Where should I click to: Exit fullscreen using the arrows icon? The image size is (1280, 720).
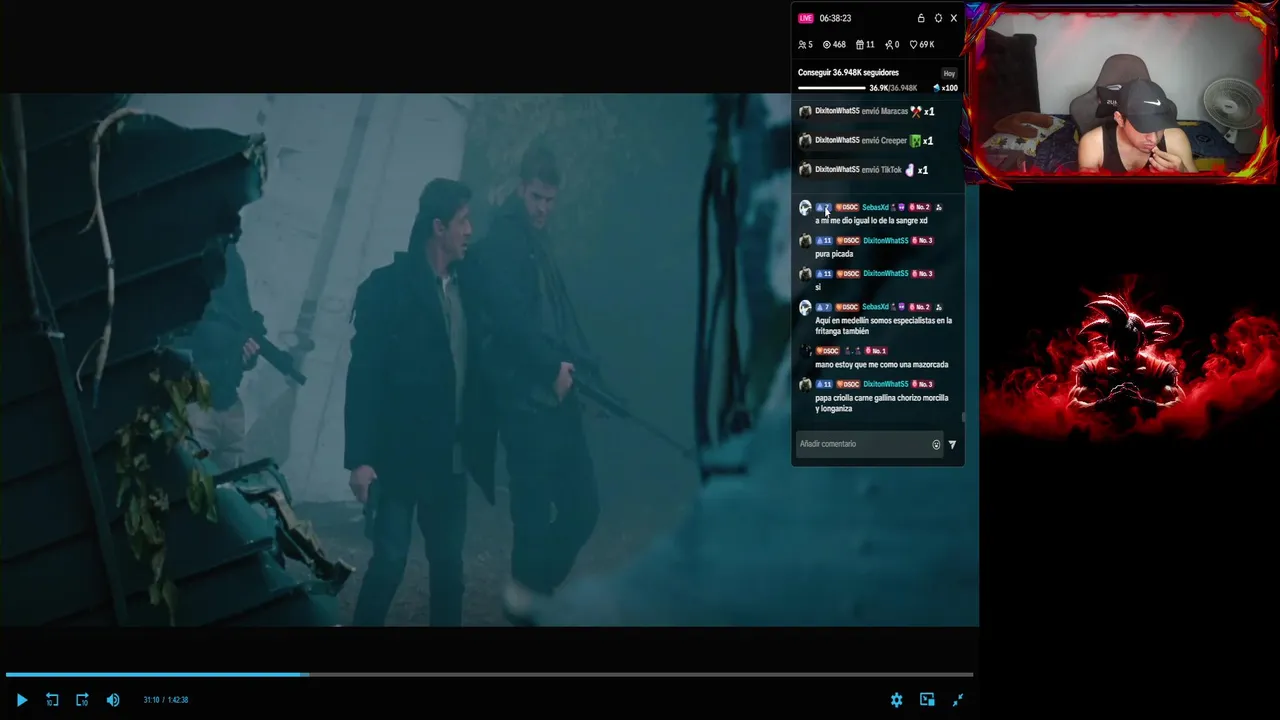958,700
